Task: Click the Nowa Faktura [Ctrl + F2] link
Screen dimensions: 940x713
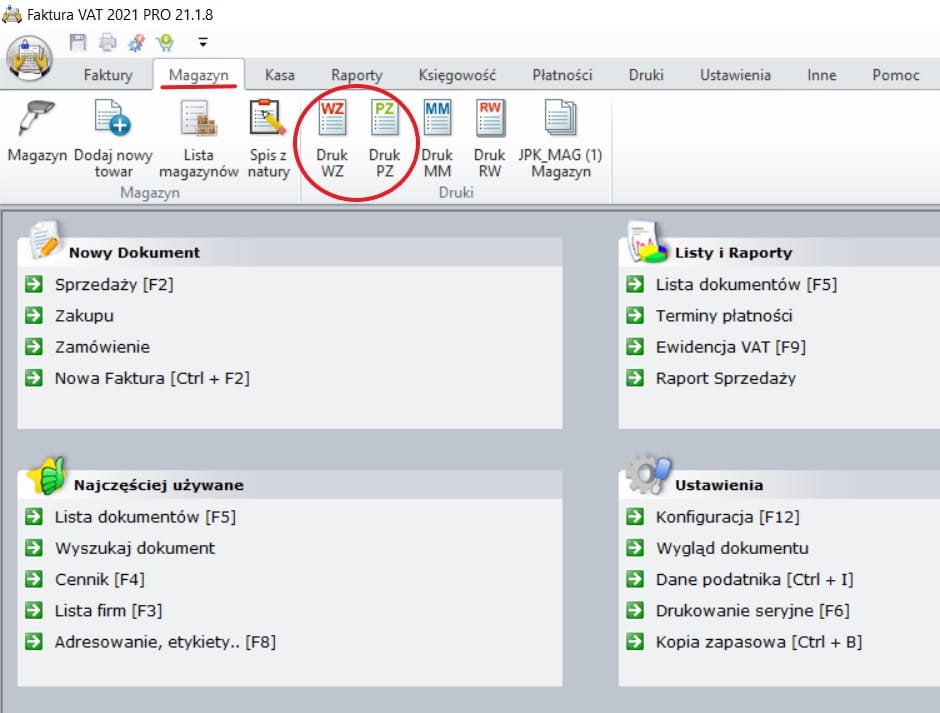Action: tap(152, 378)
